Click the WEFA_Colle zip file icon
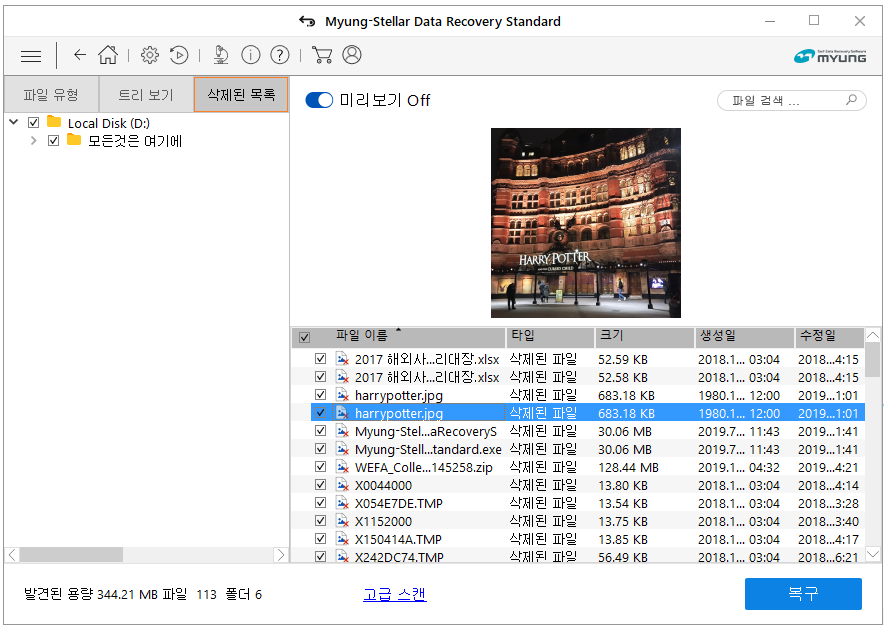The width and height of the screenshot is (888, 627). [342, 467]
